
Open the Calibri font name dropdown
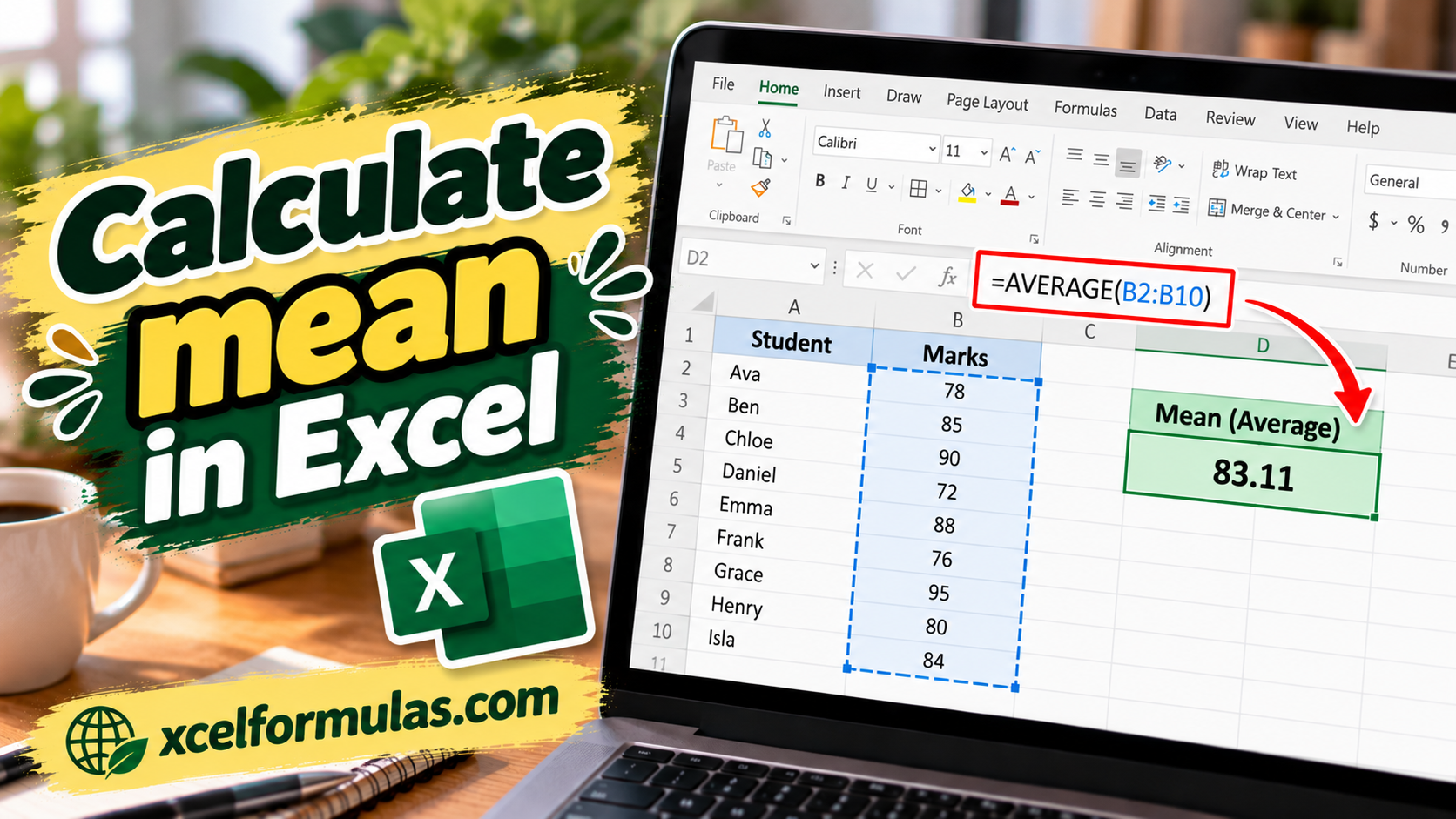[x=932, y=149]
